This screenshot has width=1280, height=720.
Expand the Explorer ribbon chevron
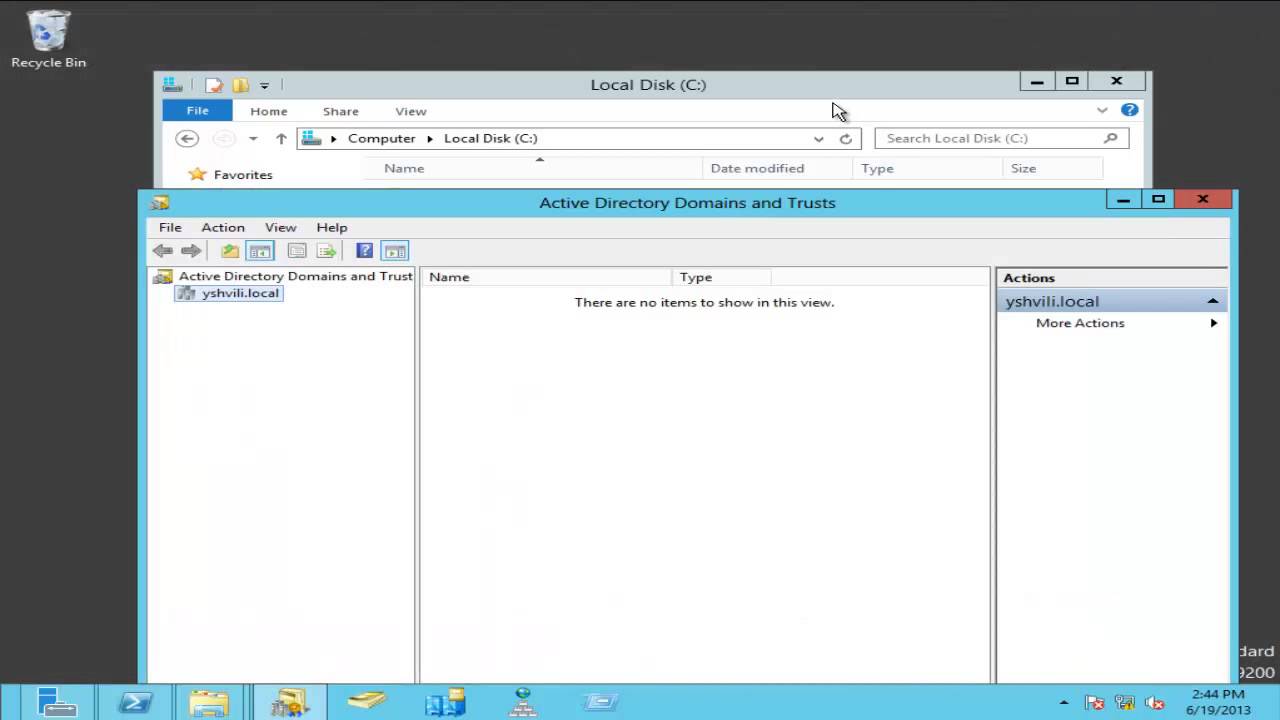point(1102,110)
